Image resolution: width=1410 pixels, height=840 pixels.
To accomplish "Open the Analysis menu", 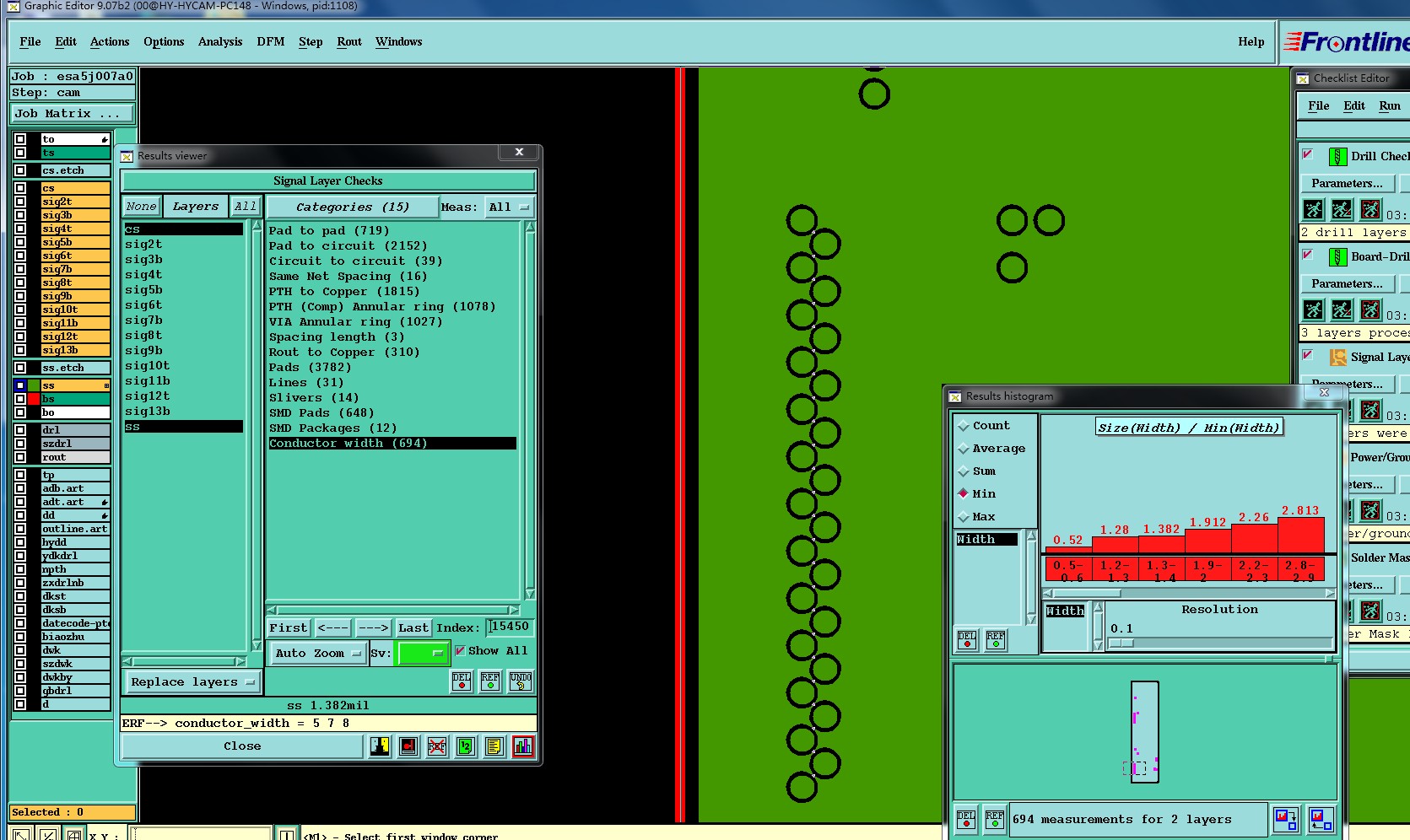I will click(220, 41).
